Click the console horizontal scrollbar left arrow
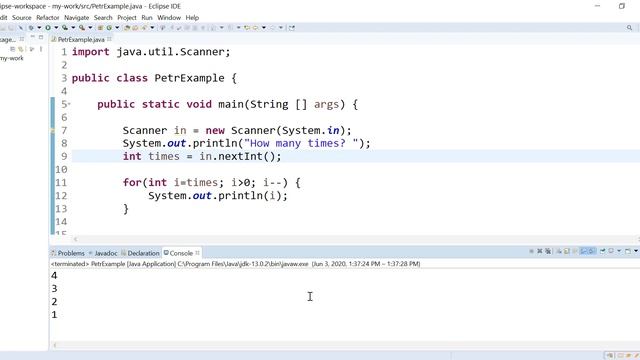 (55, 345)
